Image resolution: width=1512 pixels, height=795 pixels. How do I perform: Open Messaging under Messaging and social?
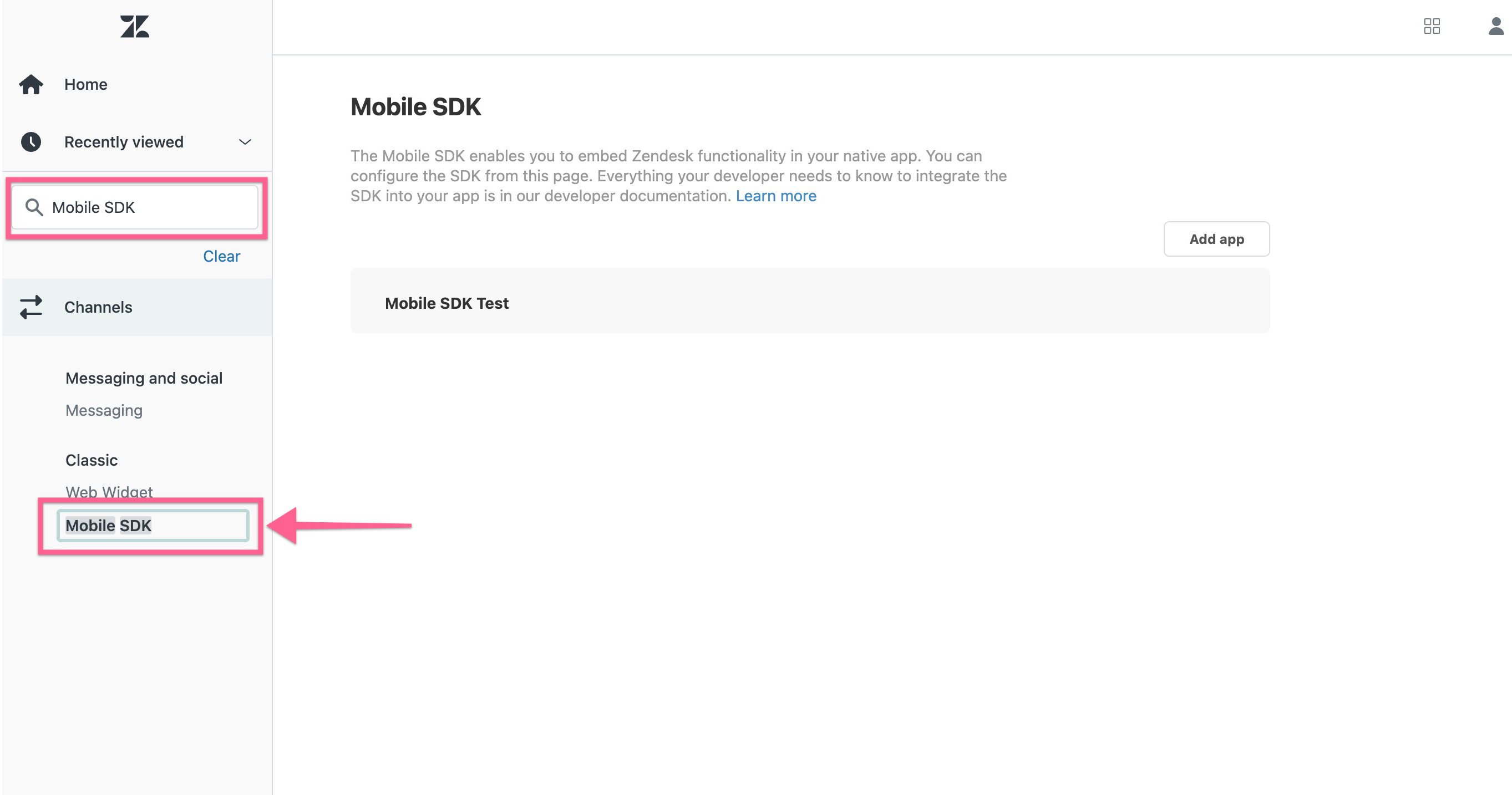coord(103,410)
